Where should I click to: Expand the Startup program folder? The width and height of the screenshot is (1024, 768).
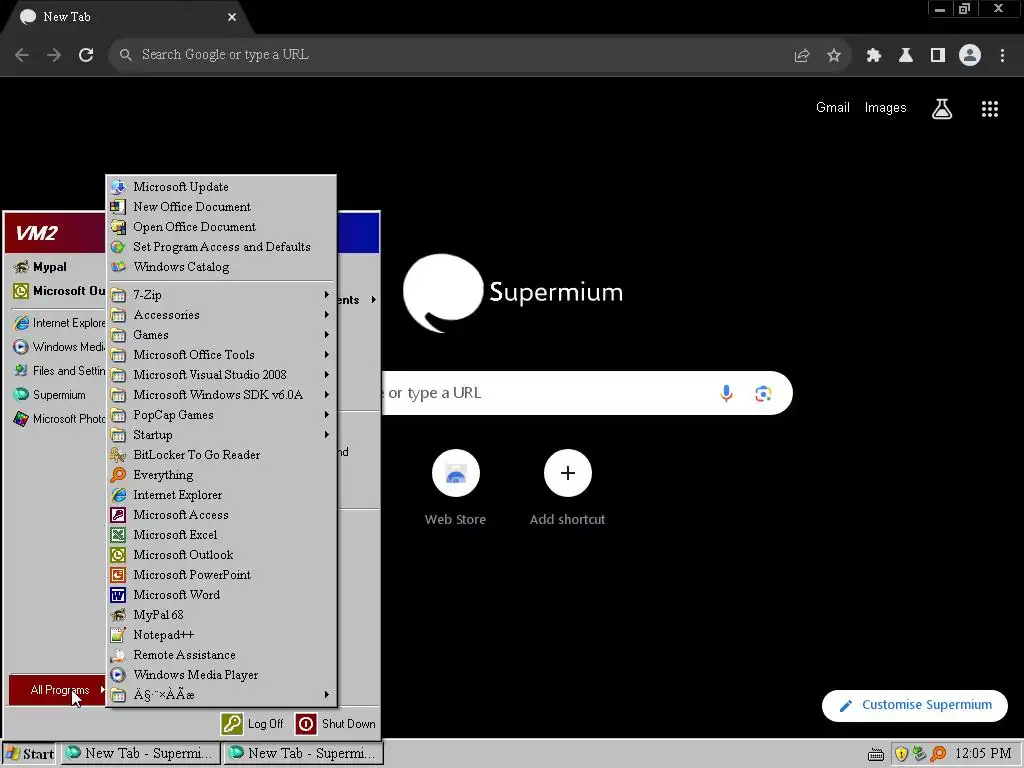point(222,435)
